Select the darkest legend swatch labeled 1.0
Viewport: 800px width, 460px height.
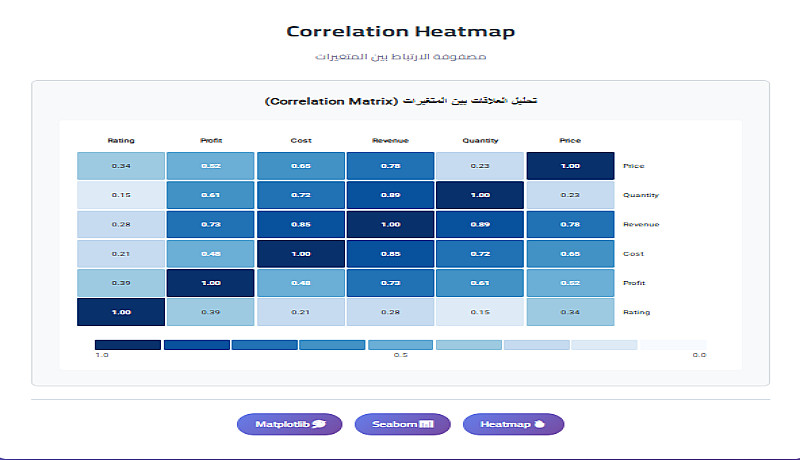(x=128, y=344)
